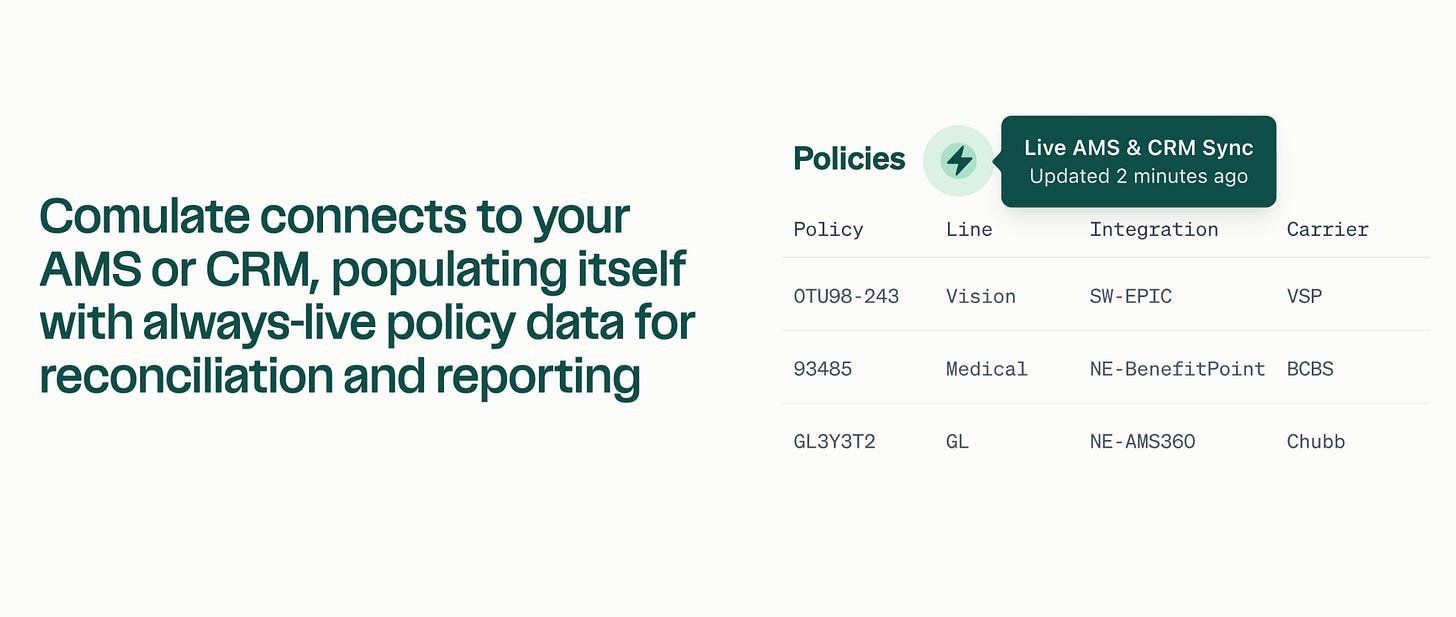Click the Carrier column header

(x=1328, y=229)
